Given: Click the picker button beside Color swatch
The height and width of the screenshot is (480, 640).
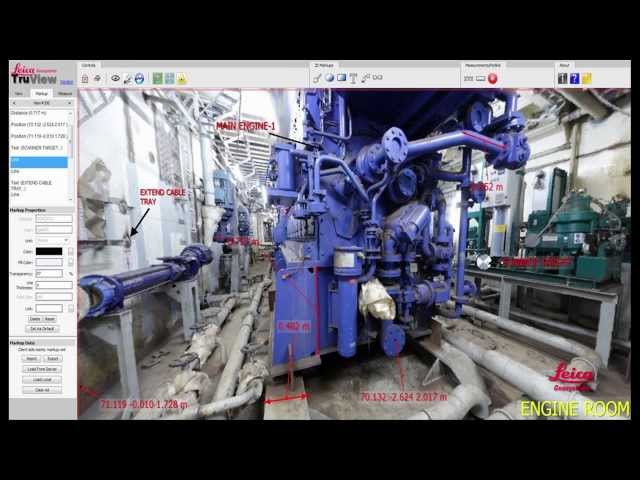Looking at the screenshot, I should 71,251.
